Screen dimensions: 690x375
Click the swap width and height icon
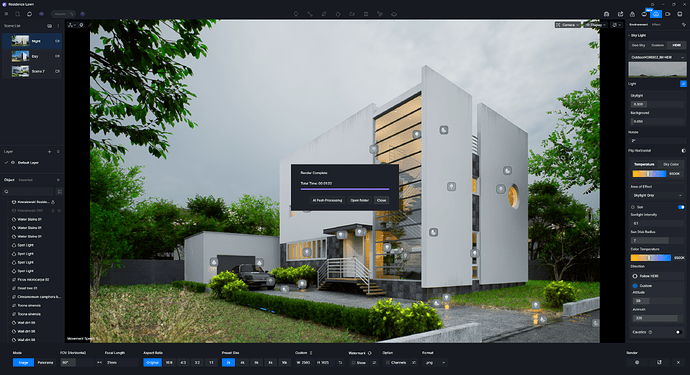(x=340, y=363)
